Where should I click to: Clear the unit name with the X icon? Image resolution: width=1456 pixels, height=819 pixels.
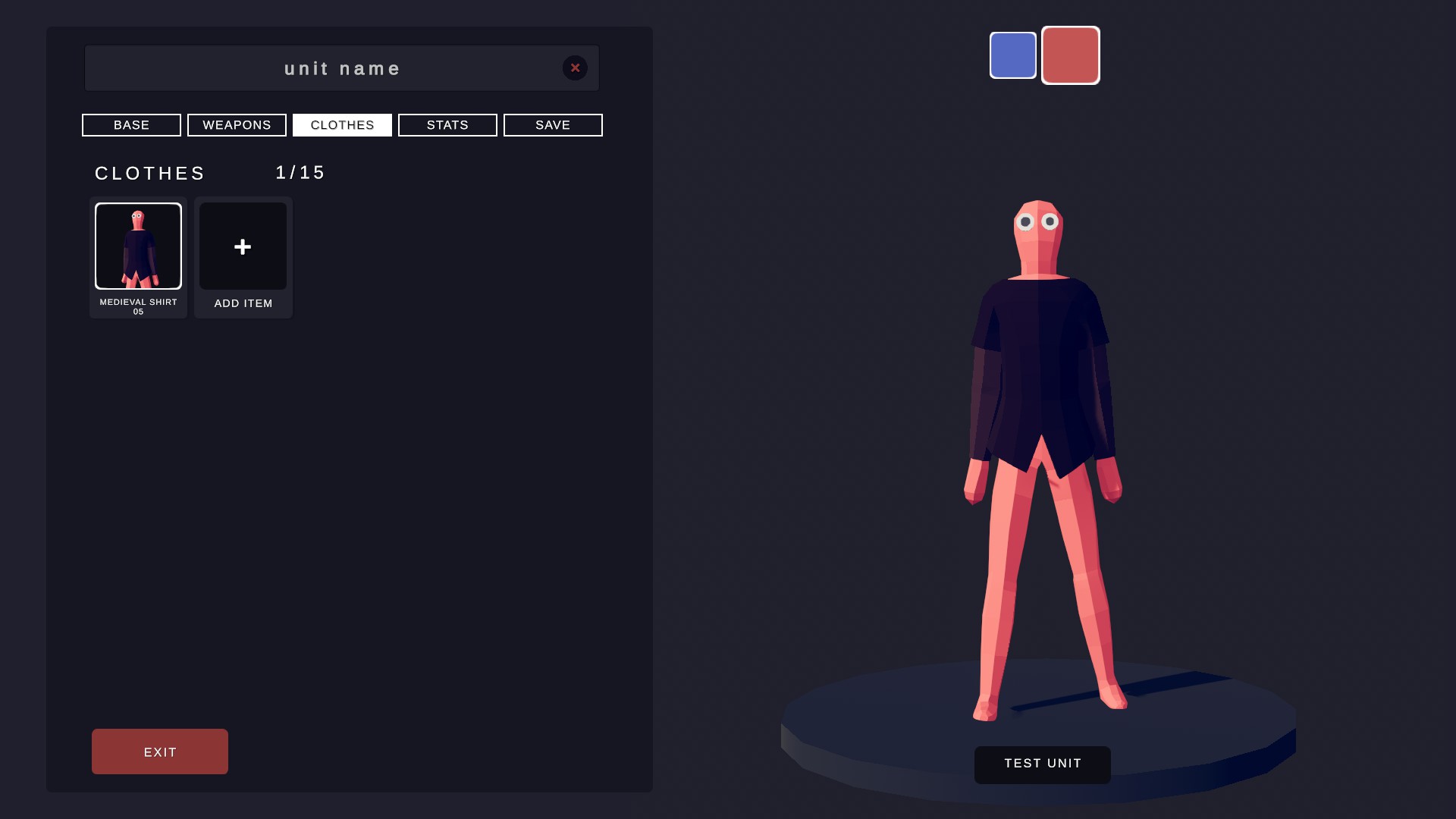pos(575,68)
